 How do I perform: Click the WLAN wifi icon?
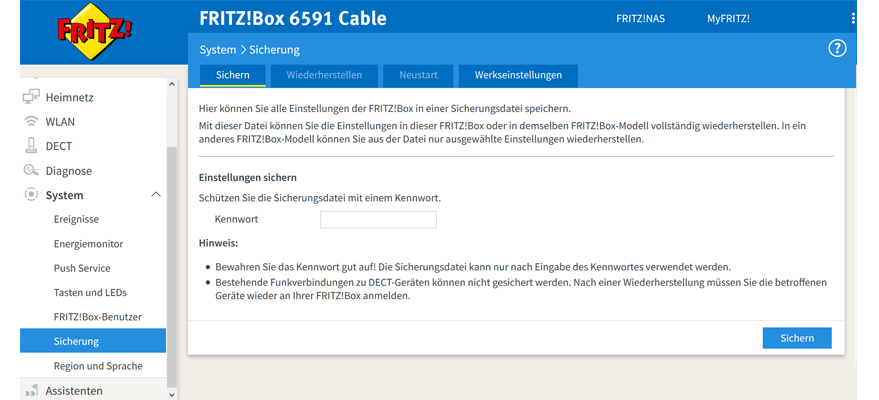tap(31, 121)
